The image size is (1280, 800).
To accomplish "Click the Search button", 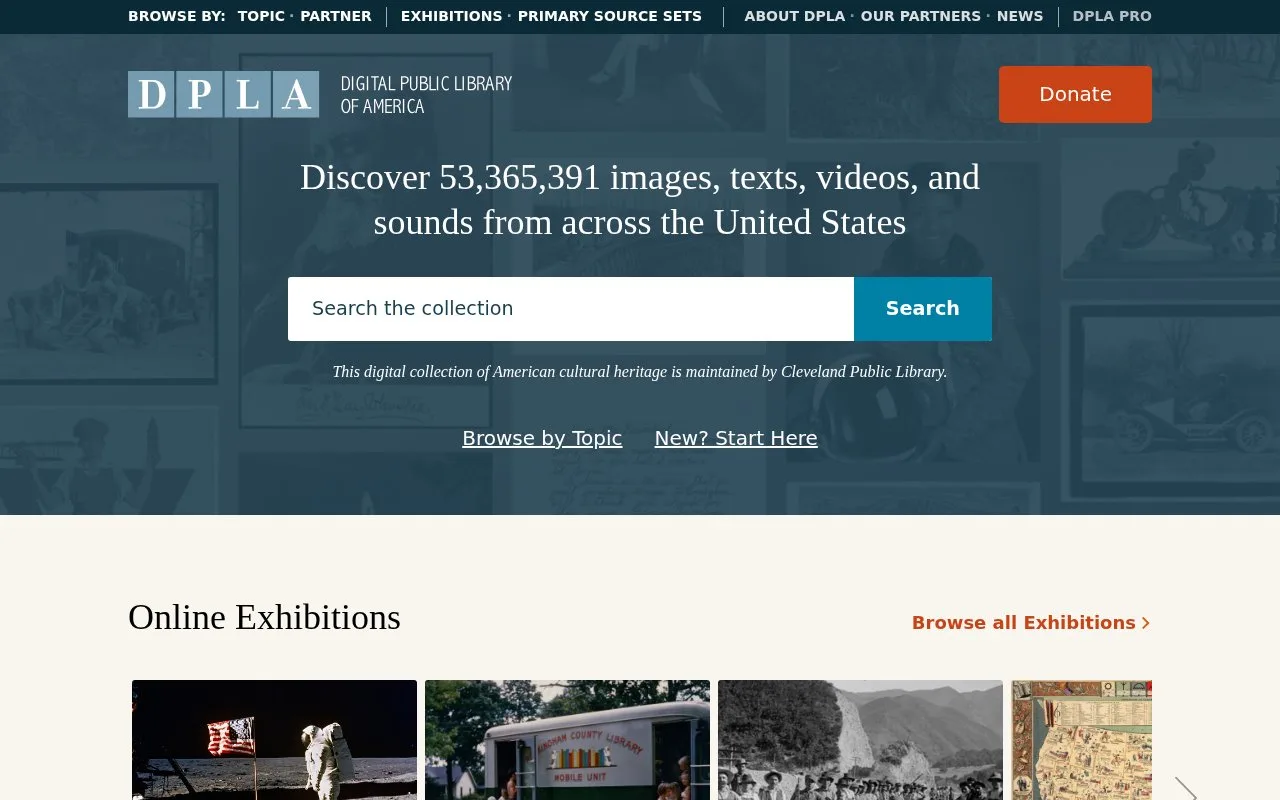I will coord(923,309).
